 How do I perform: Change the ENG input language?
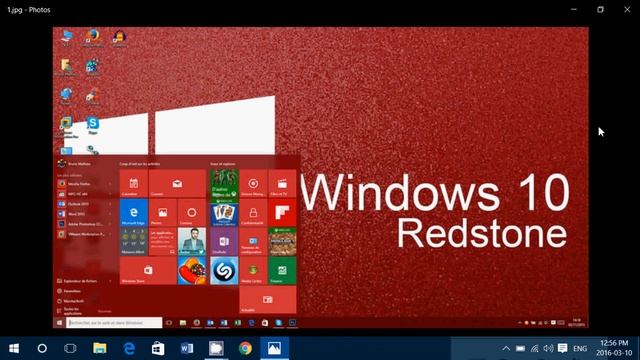pos(580,349)
